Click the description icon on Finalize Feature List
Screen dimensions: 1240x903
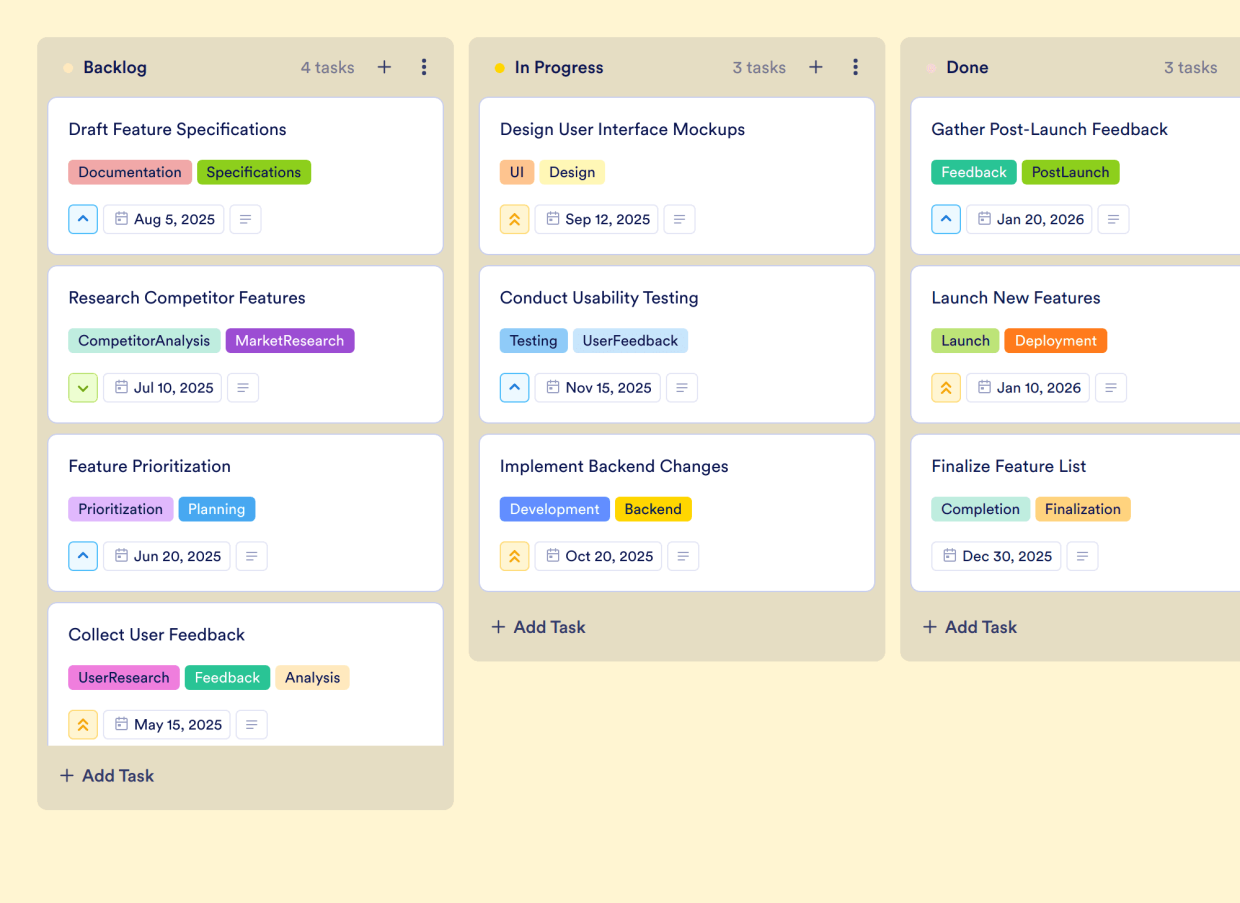point(1082,556)
